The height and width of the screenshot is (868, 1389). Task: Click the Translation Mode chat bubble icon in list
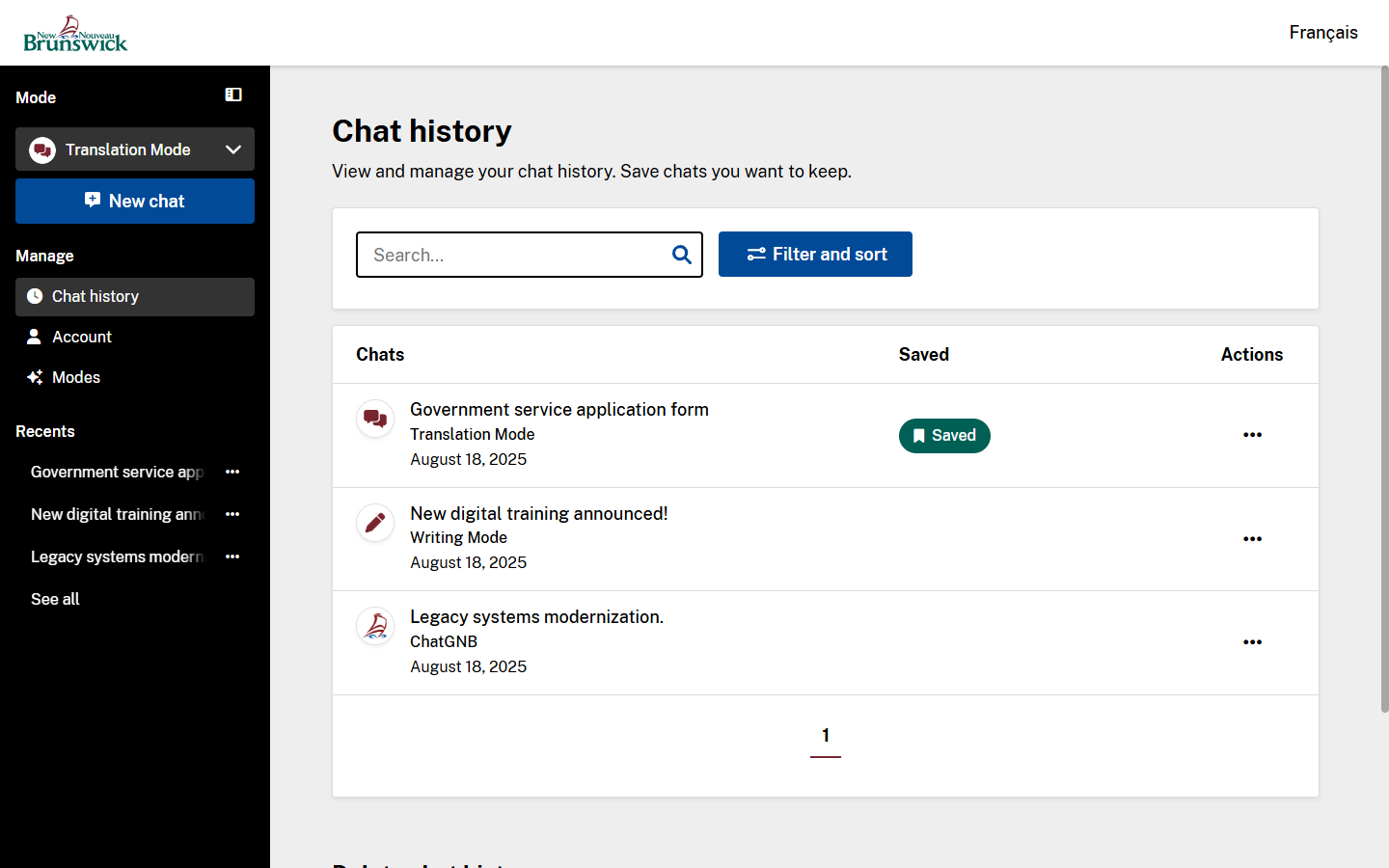click(x=375, y=419)
